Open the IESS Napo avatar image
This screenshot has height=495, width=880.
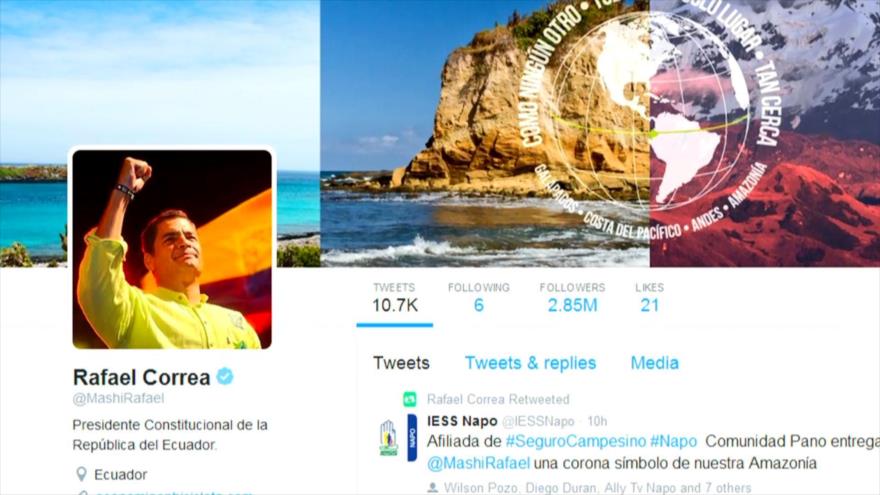397,438
